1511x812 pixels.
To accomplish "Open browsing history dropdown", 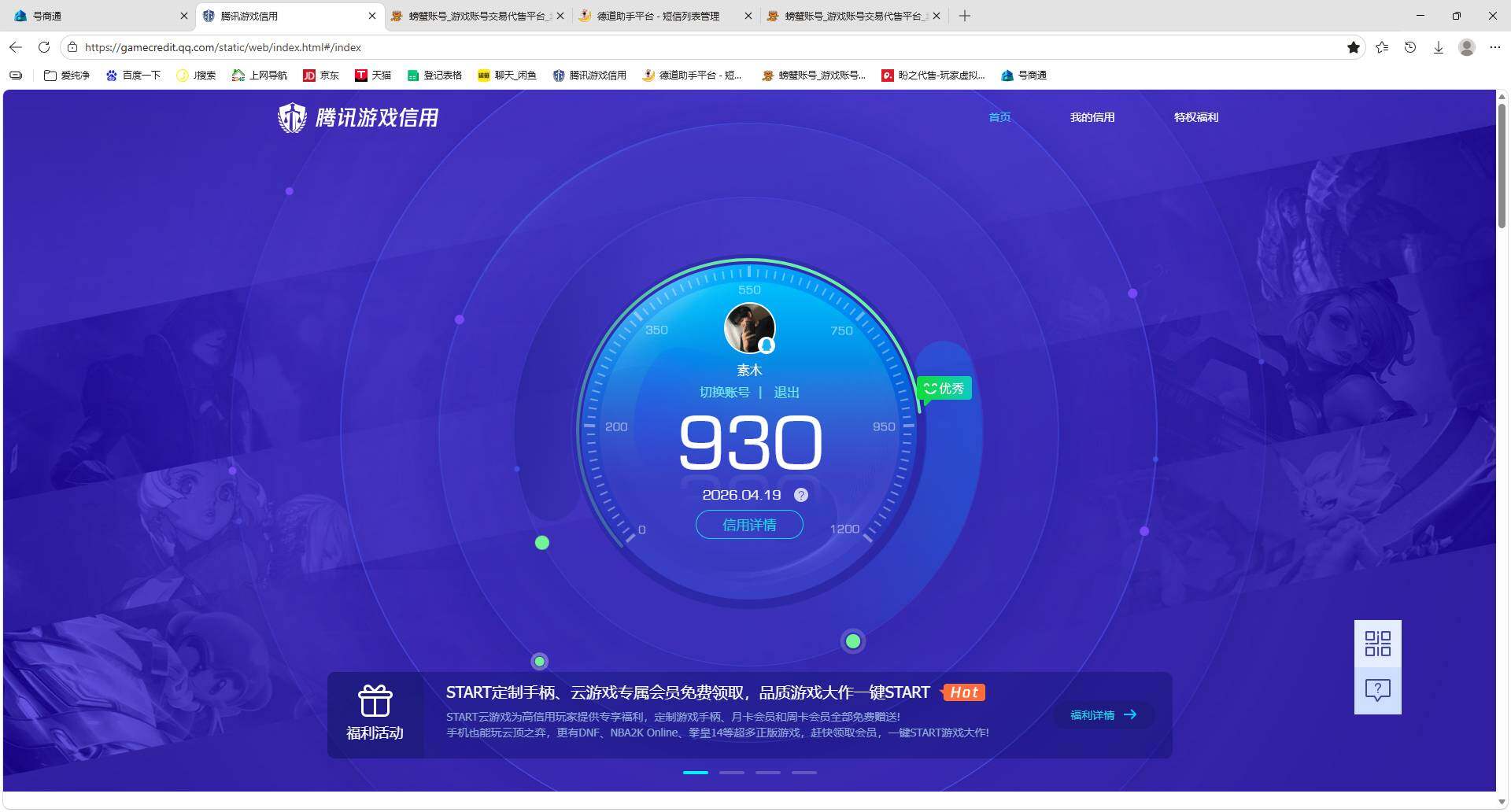I will pos(1409,47).
